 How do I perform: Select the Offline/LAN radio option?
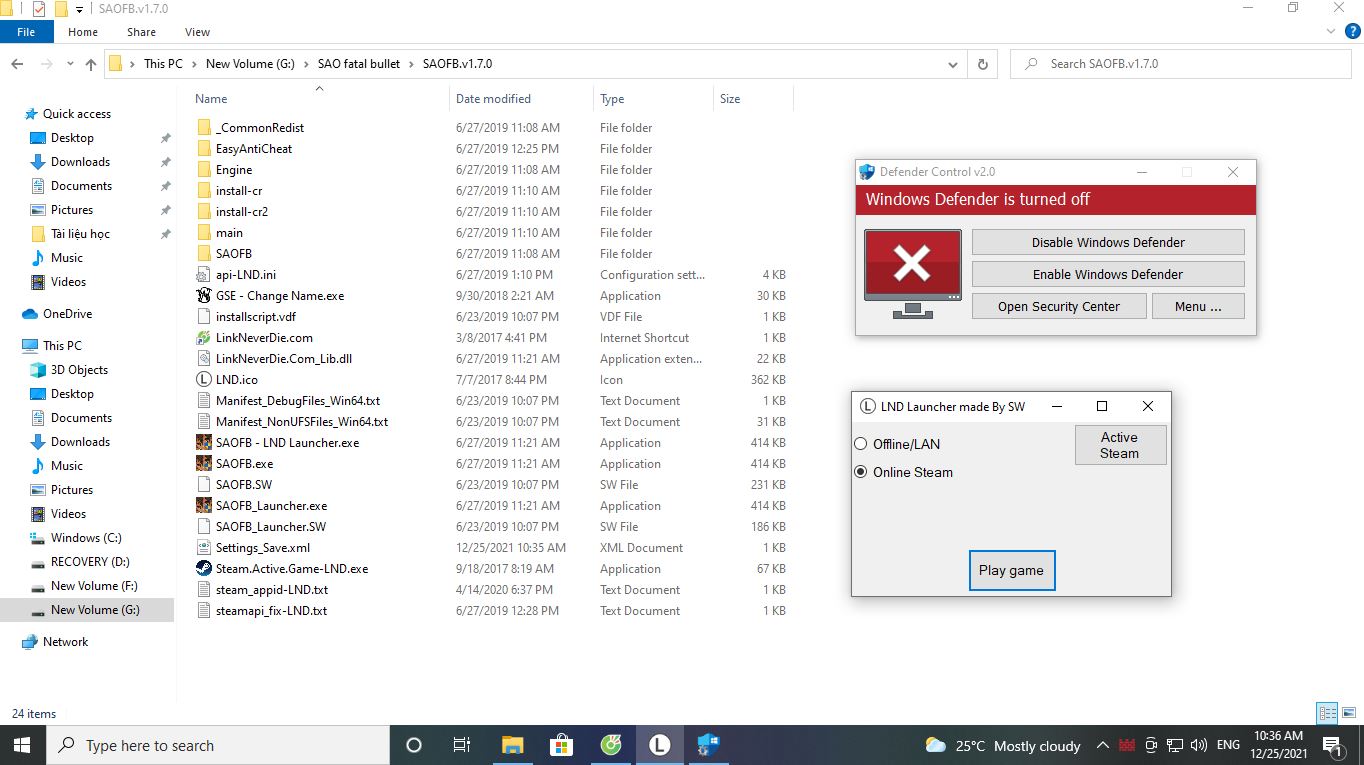pyautogui.click(x=861, y=444)
